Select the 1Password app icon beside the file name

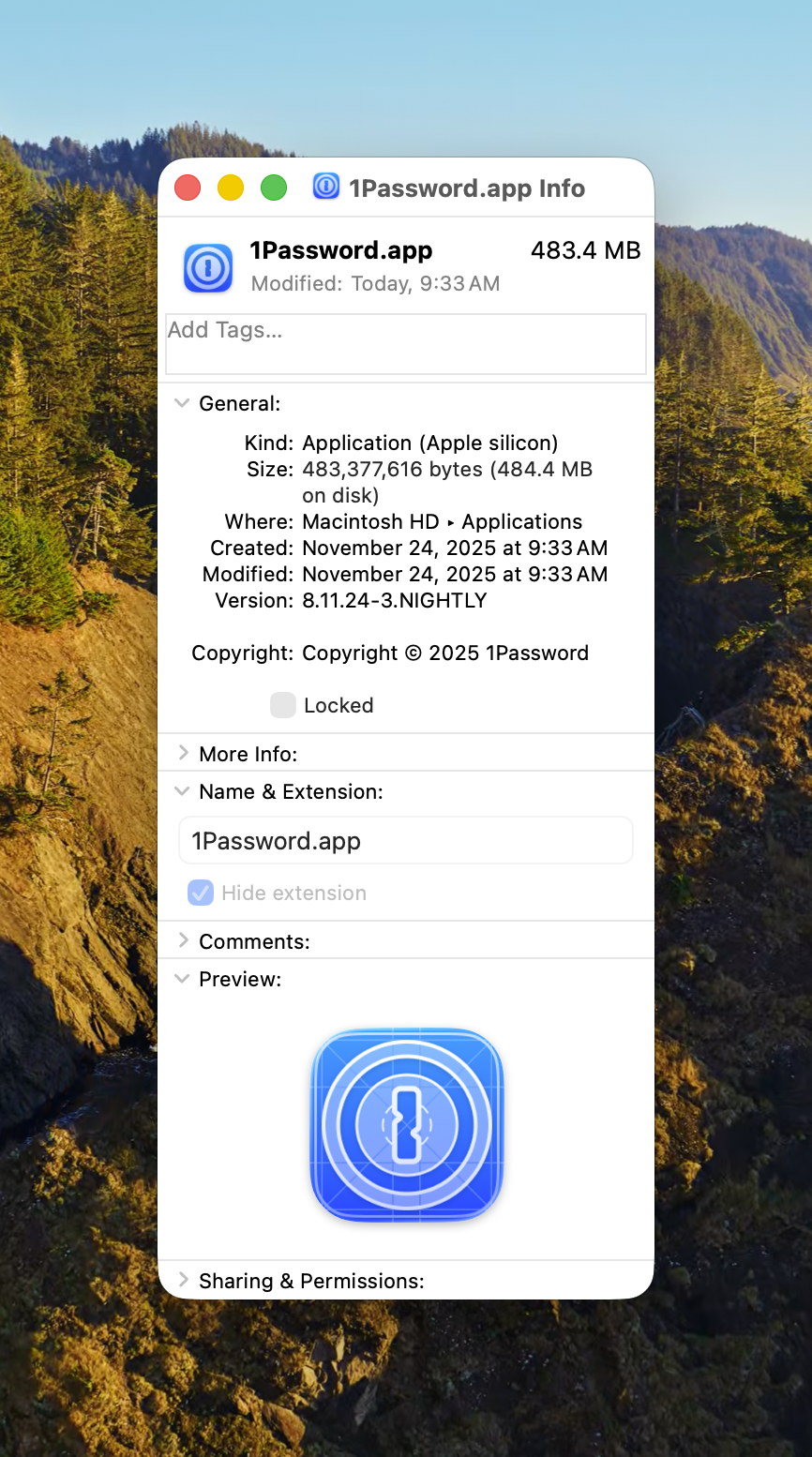tap(208, 268)
